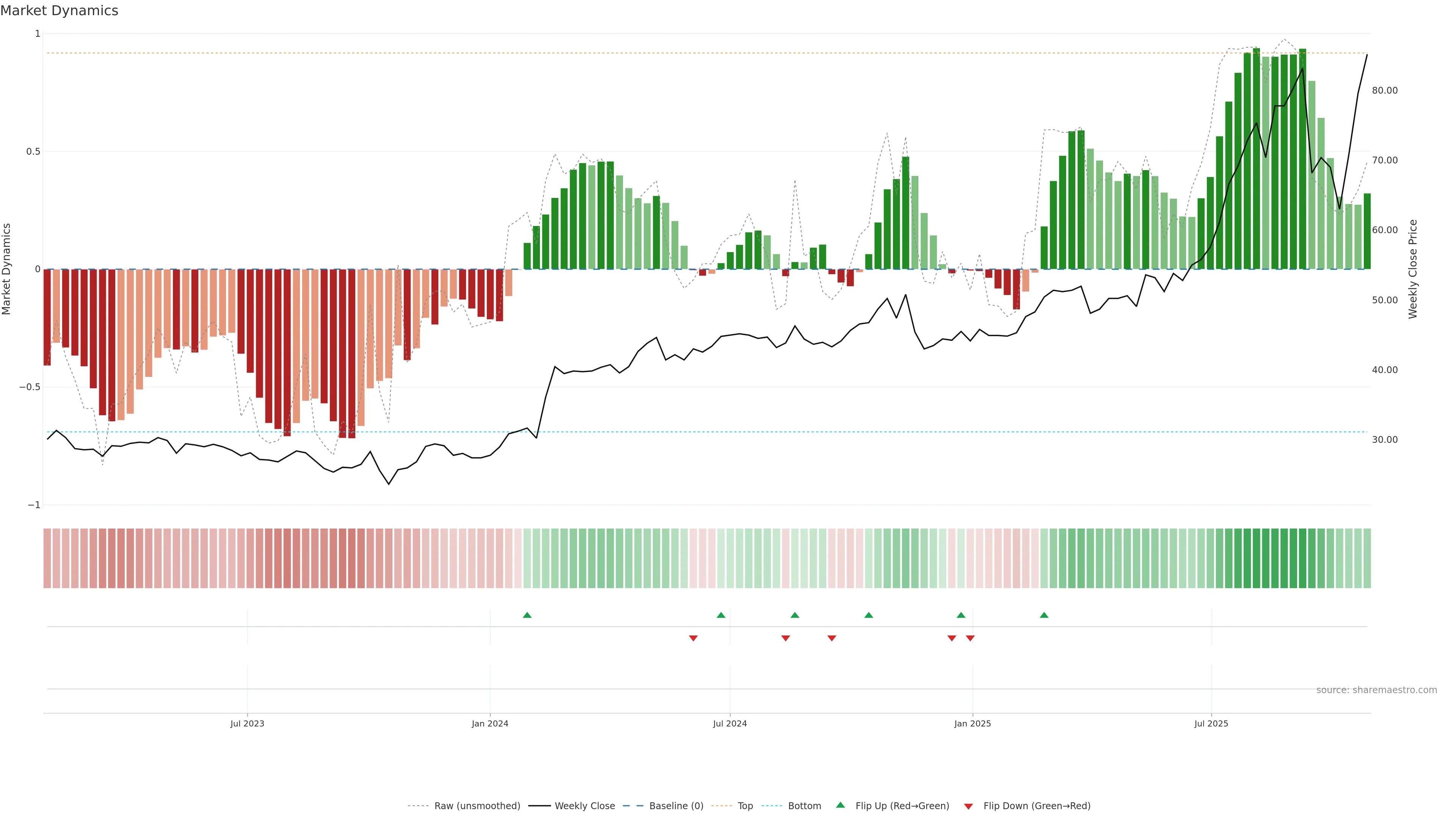Screen dimensions: 1456x819
Task: Click the rightmost green heatmap strip cell
Action: [1367, 558]
